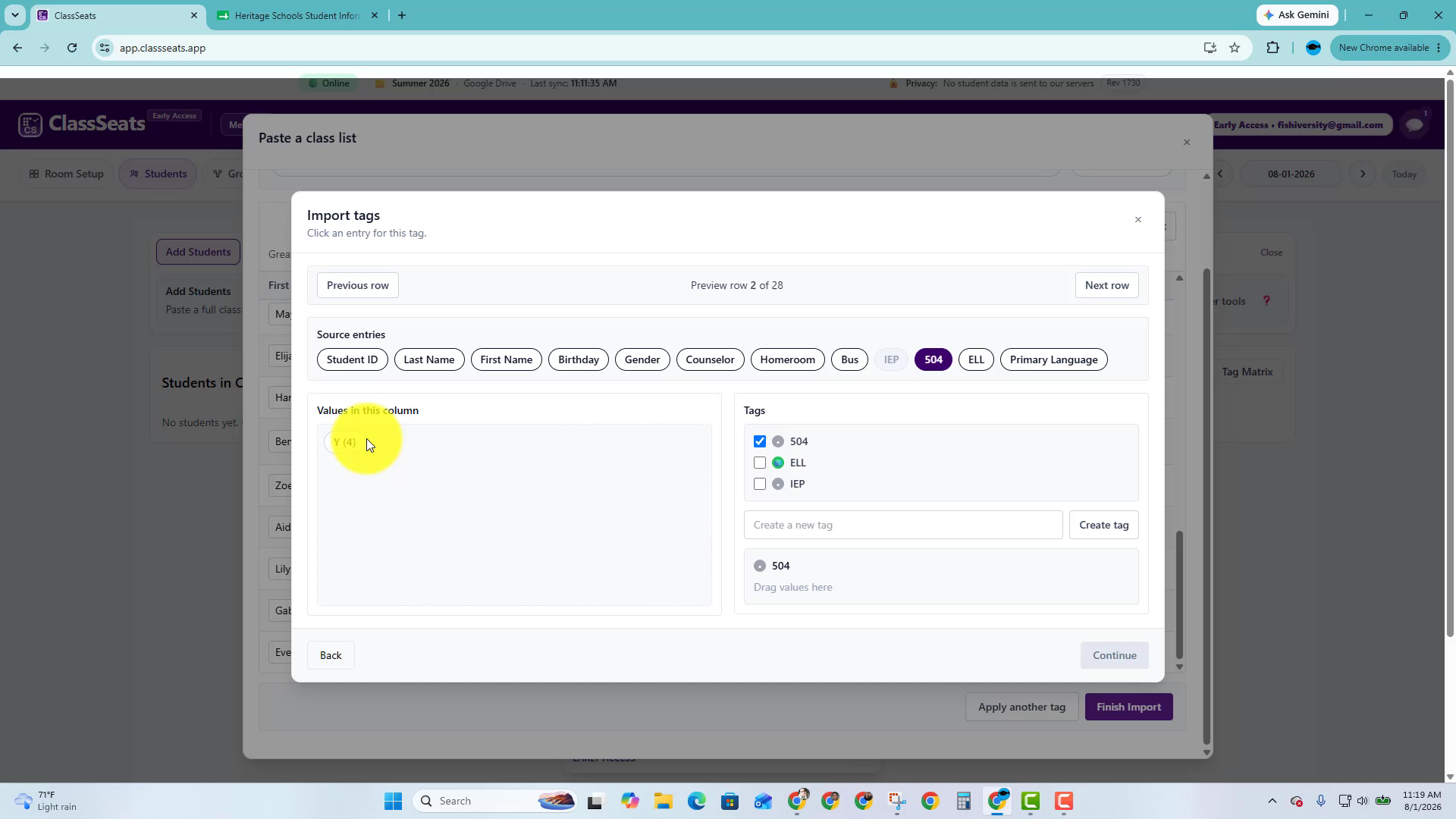Close the Paste a class list panel
This screenshot has height=819, width=1456.
pyautogui.click(x=1187, y=143)
